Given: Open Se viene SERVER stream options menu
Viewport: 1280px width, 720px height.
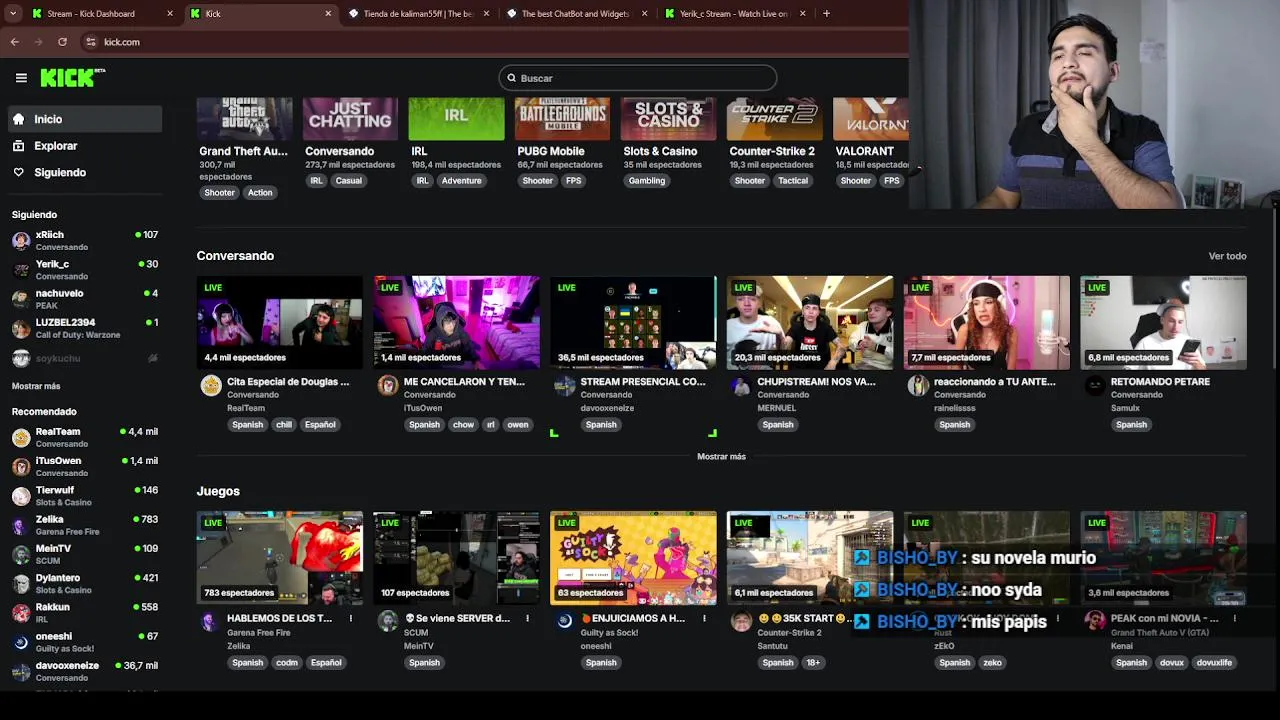Looking at the screenshot, I should [527, 619].
